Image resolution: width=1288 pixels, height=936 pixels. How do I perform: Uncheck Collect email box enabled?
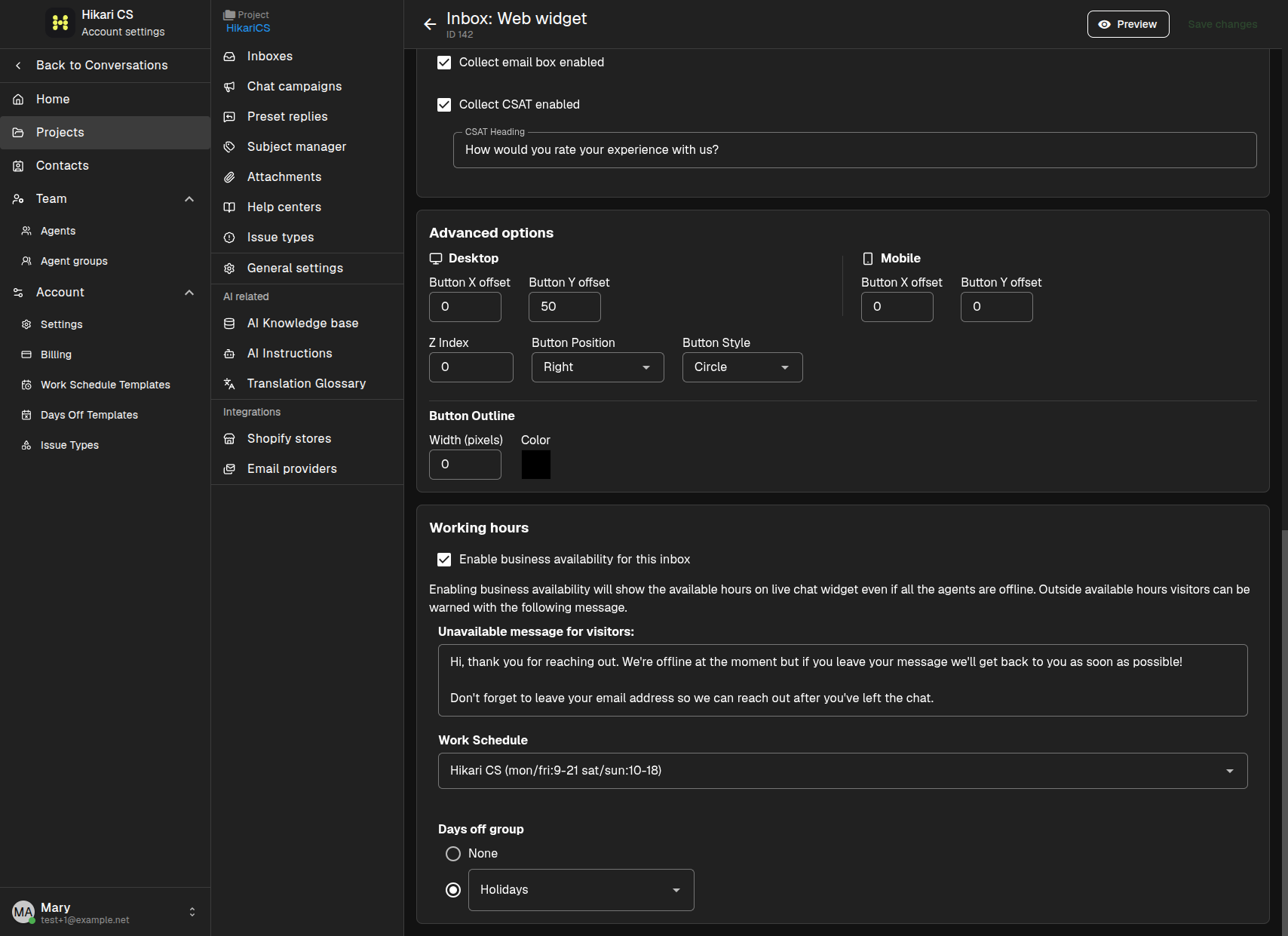click(x=444, y=63)
